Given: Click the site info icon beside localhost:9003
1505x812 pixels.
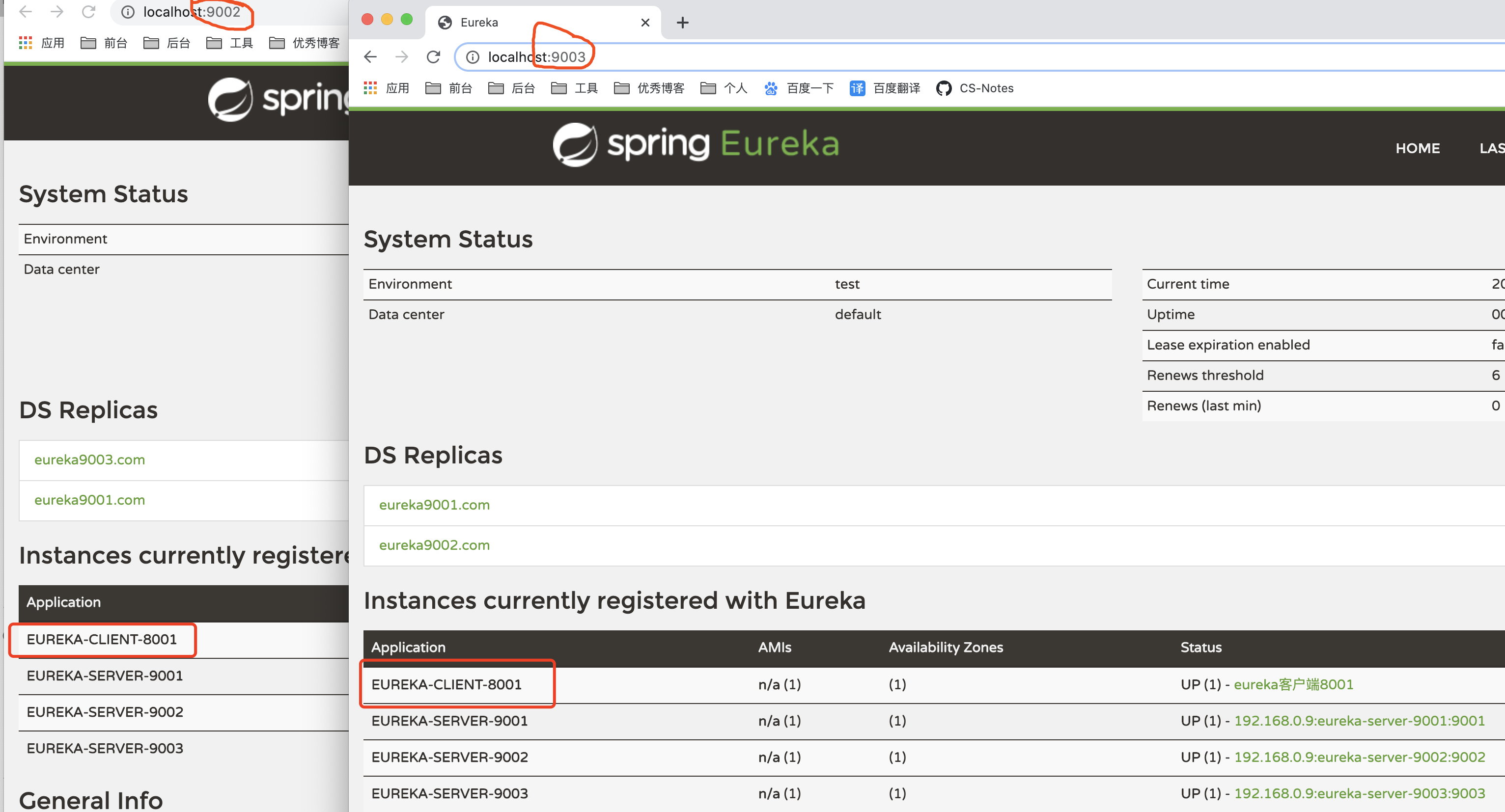Looking at the screenshot, I should click(472, 56).
